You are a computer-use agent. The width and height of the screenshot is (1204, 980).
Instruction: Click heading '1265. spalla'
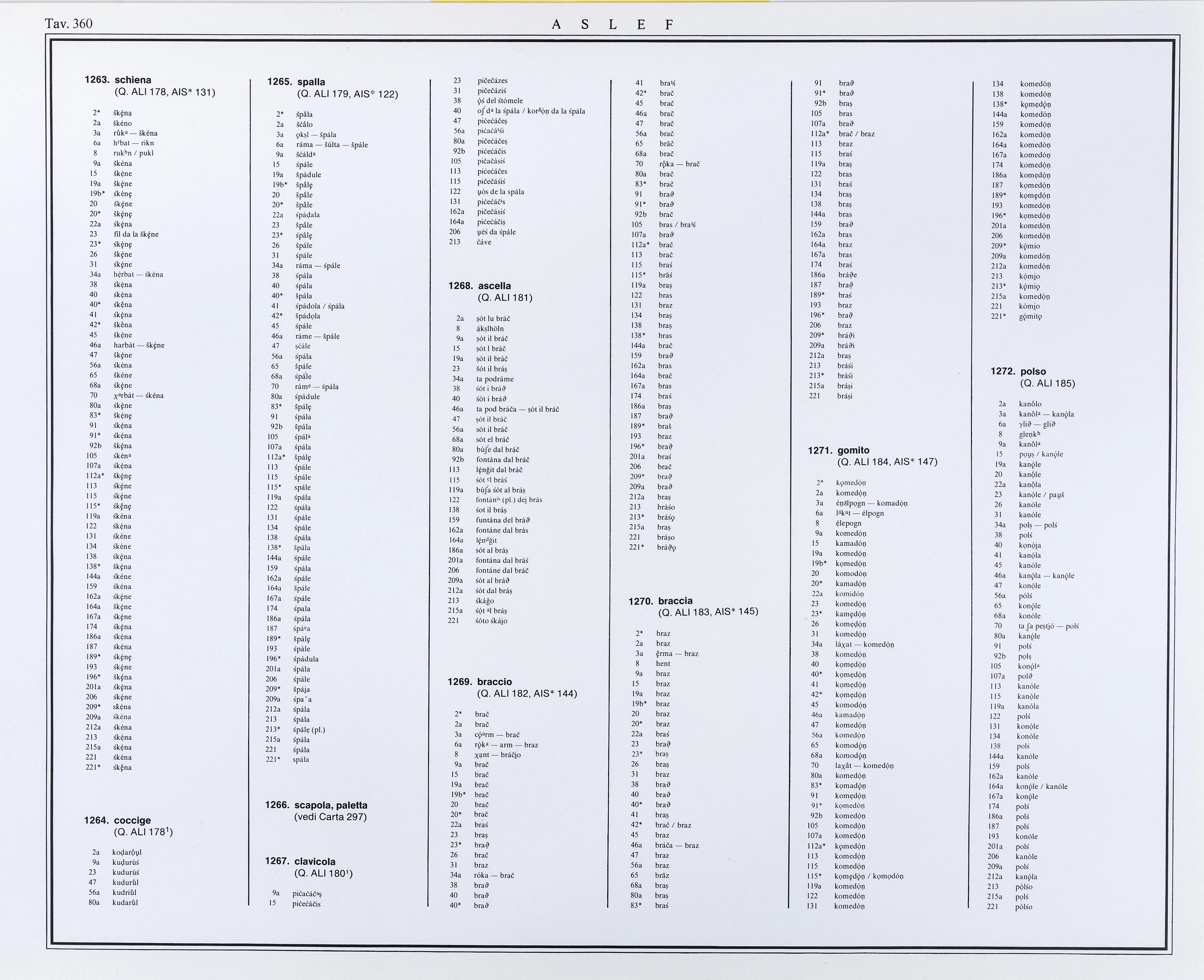coord(296,82)
